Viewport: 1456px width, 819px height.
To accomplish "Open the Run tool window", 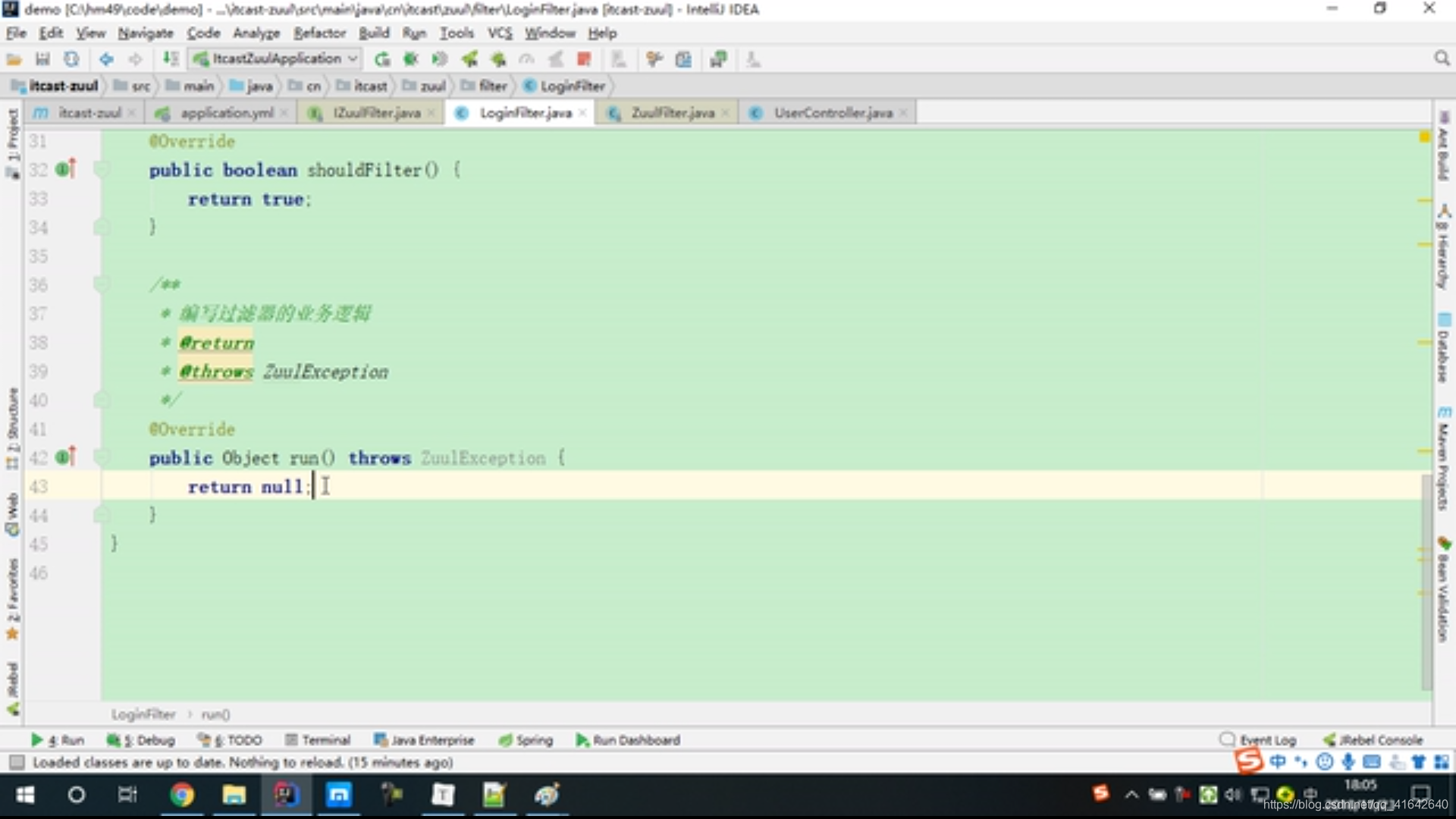I will tap(58, 740).
